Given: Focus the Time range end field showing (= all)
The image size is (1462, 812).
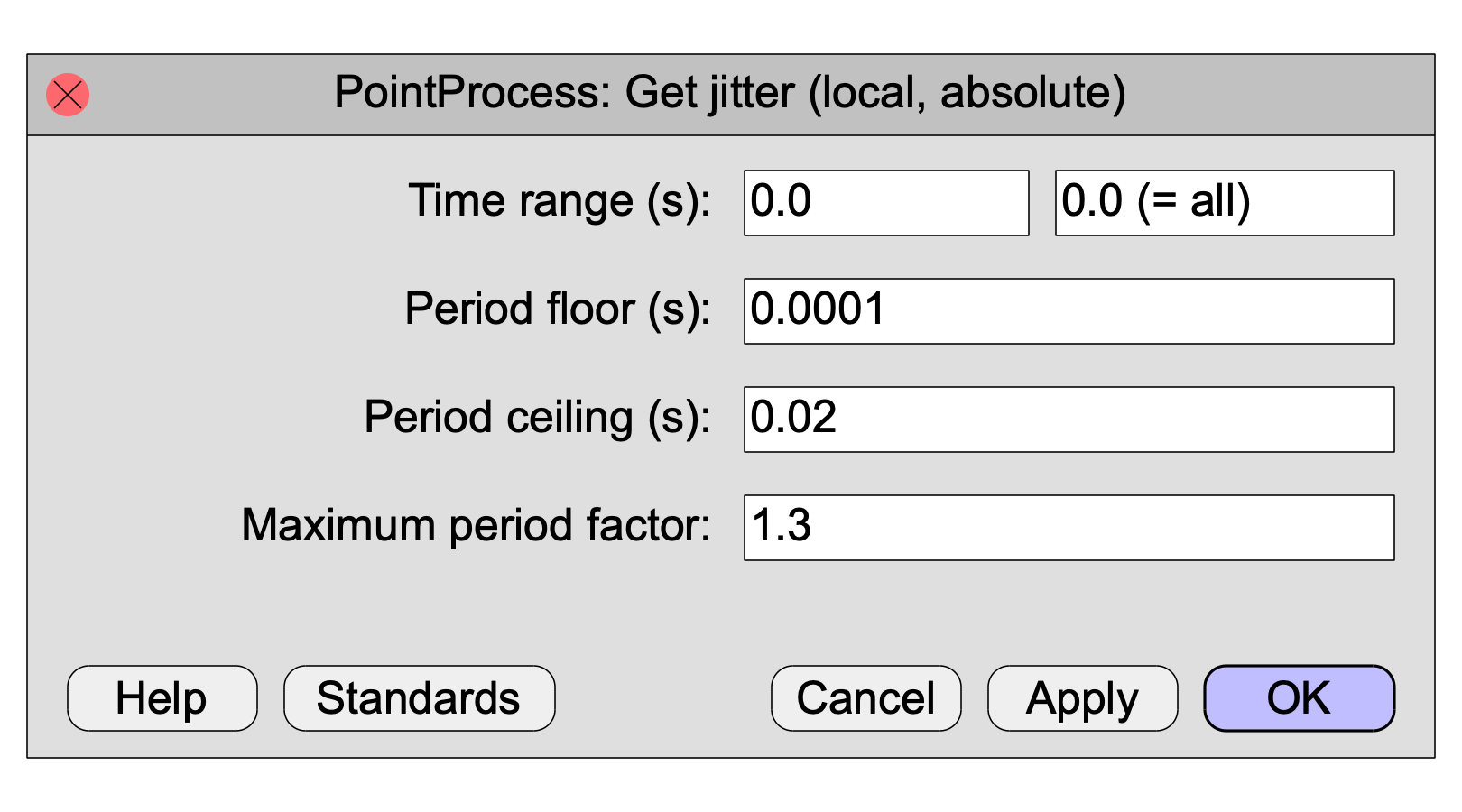Looking at the screenshot, I should (x=1225, y=203).
